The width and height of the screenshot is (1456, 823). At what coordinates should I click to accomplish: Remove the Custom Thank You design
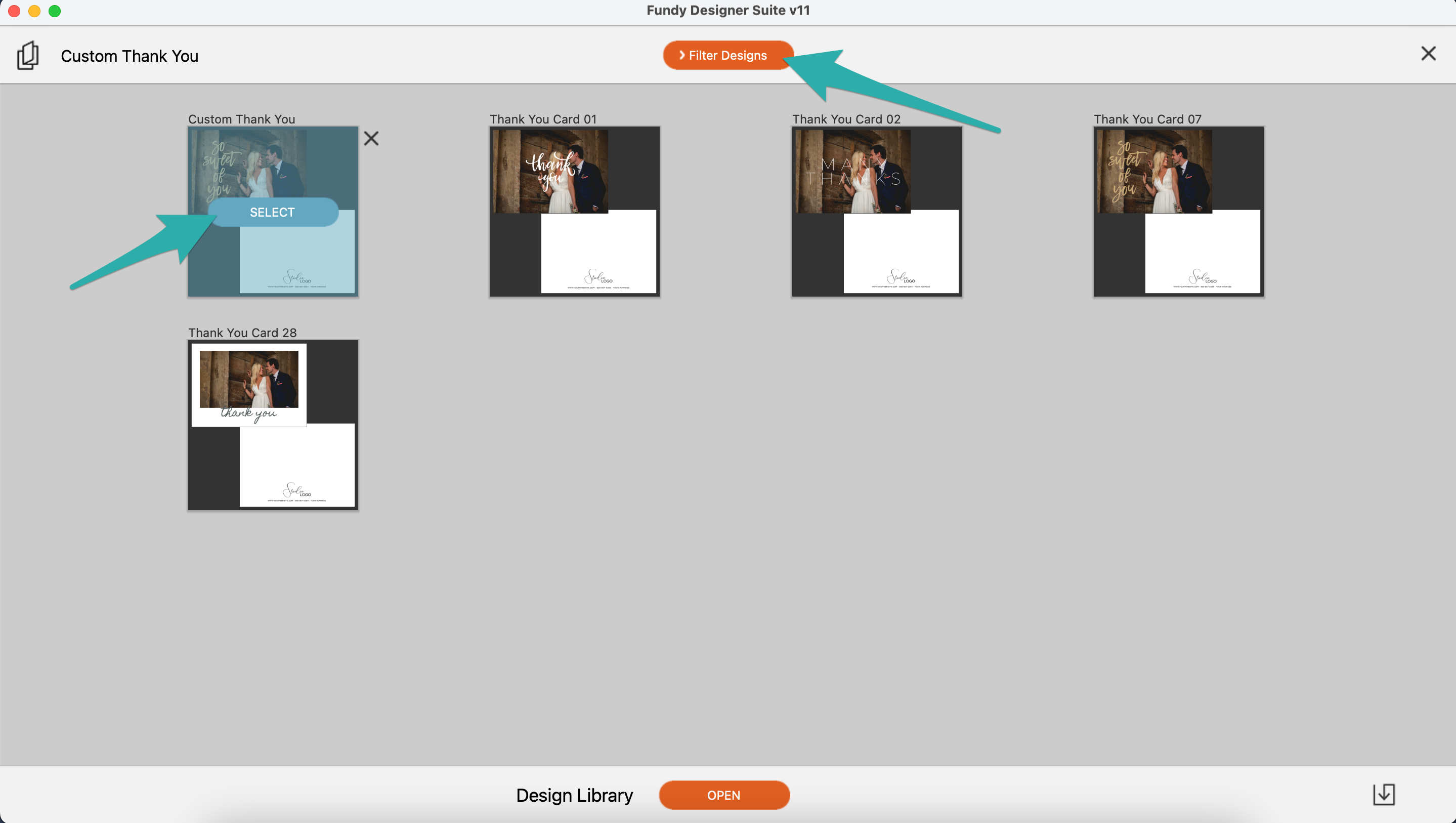click(371, 139)
